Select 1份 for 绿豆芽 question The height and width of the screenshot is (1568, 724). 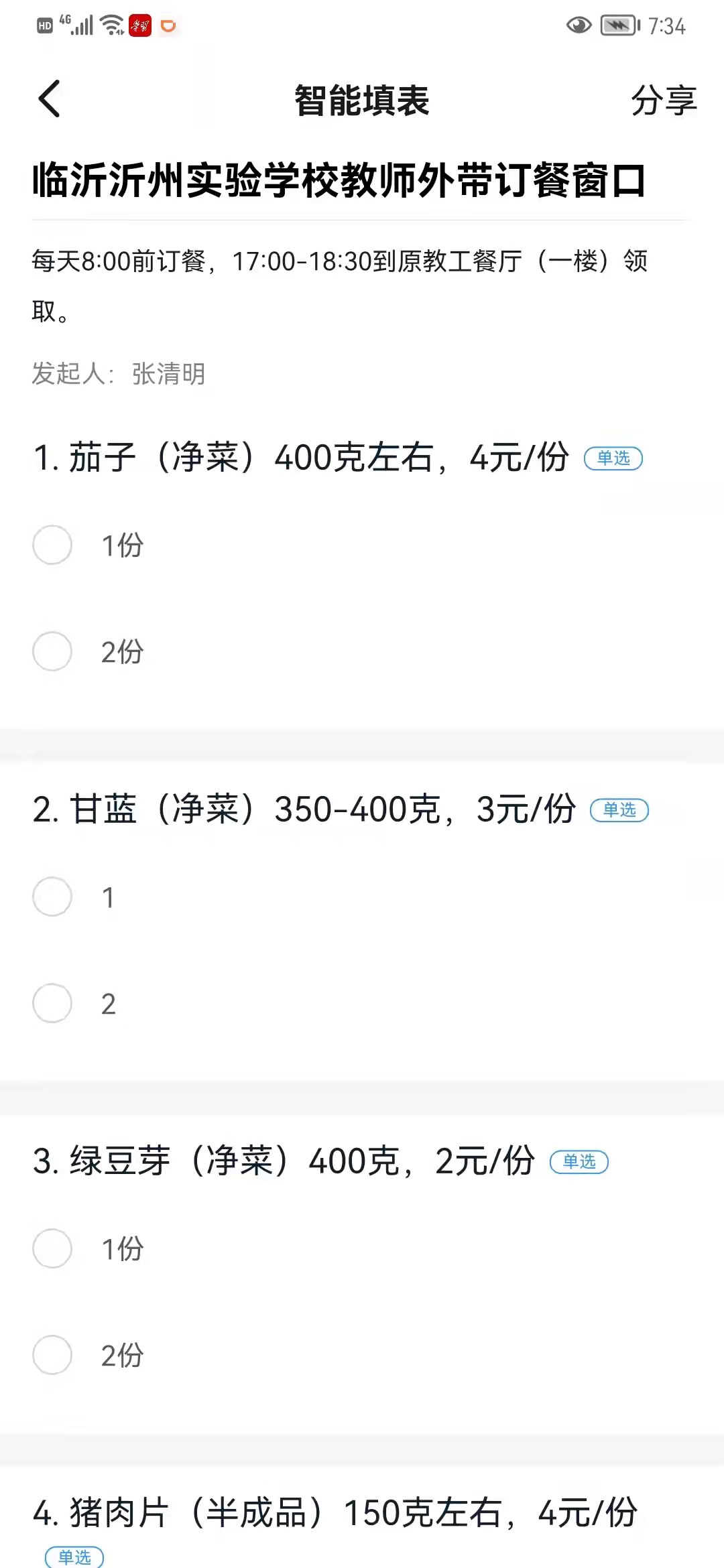[x=52, y=1248]
